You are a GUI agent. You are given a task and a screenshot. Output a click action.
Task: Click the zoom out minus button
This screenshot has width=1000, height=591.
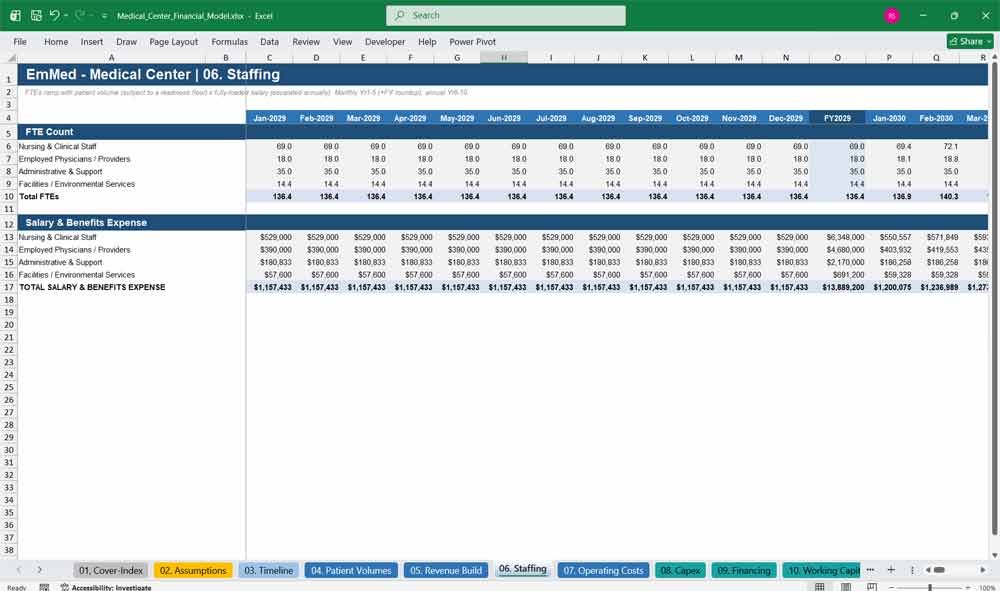tap(892, 587)
